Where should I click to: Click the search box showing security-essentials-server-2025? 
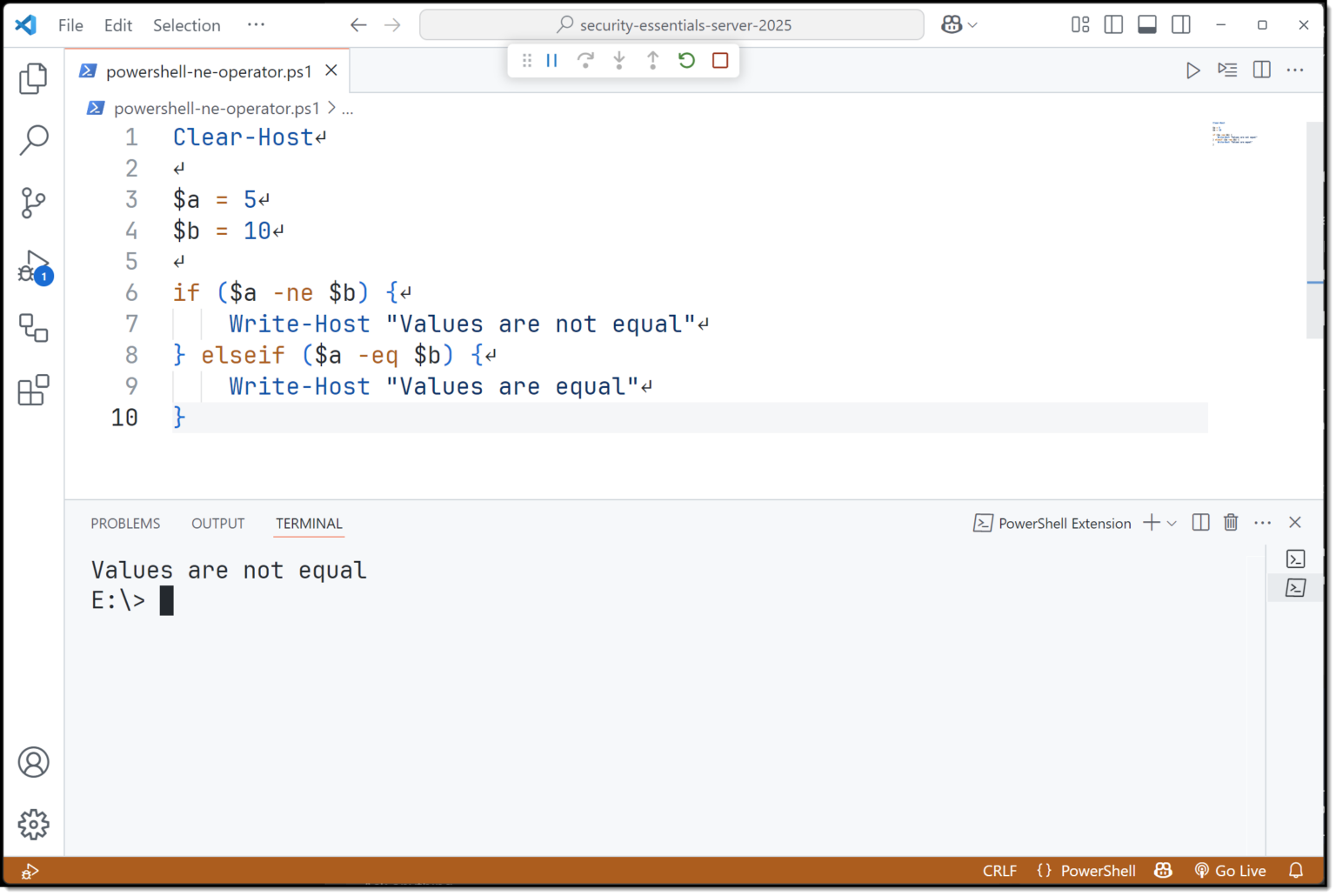[x=671, y=24]
